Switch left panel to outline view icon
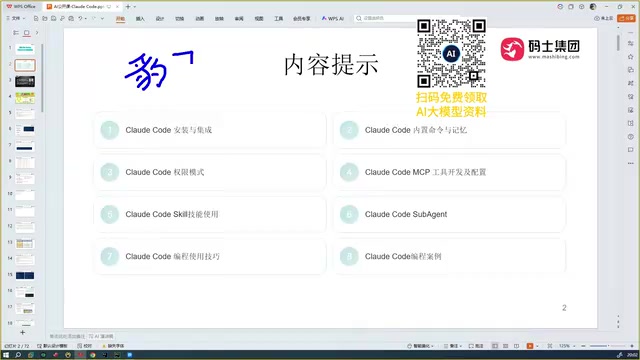Image resolution: width=640 pixels, height=360 pixels. (16, 33)
